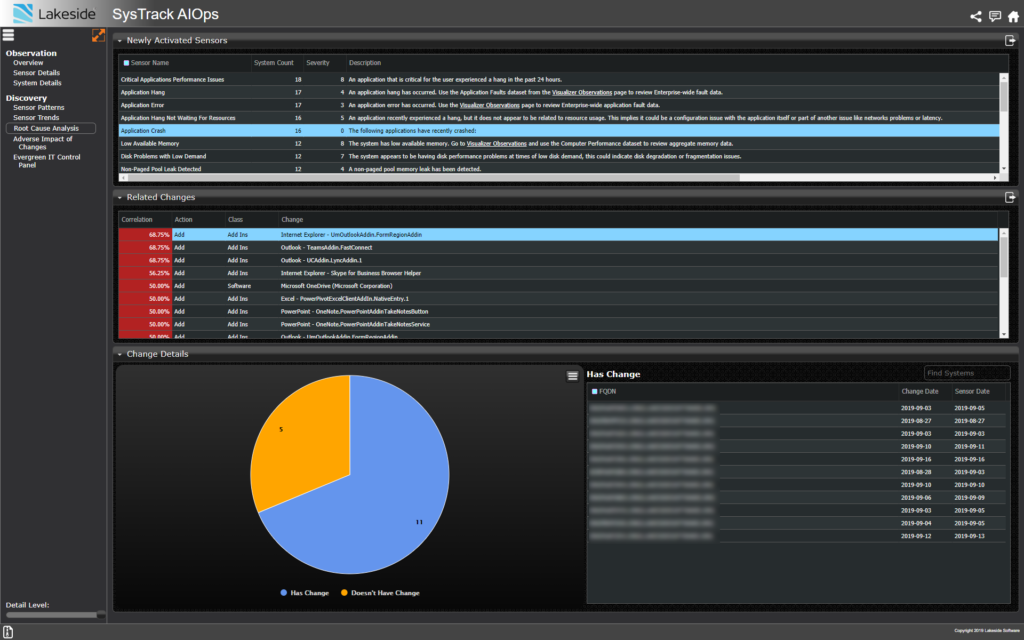1024x640 pixels.
Task: Open Sensor Trends page
Action: pyautogui.click(x=36, y=118)
